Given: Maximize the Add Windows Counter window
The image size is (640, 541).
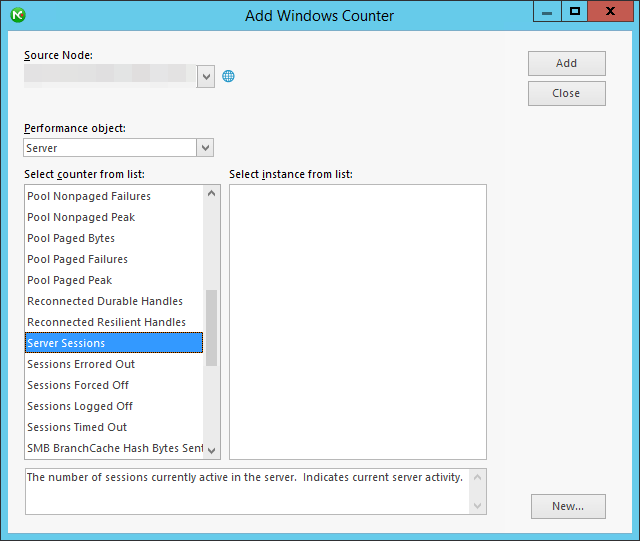Looking at the screenshot, I should (x=575, y=11).
